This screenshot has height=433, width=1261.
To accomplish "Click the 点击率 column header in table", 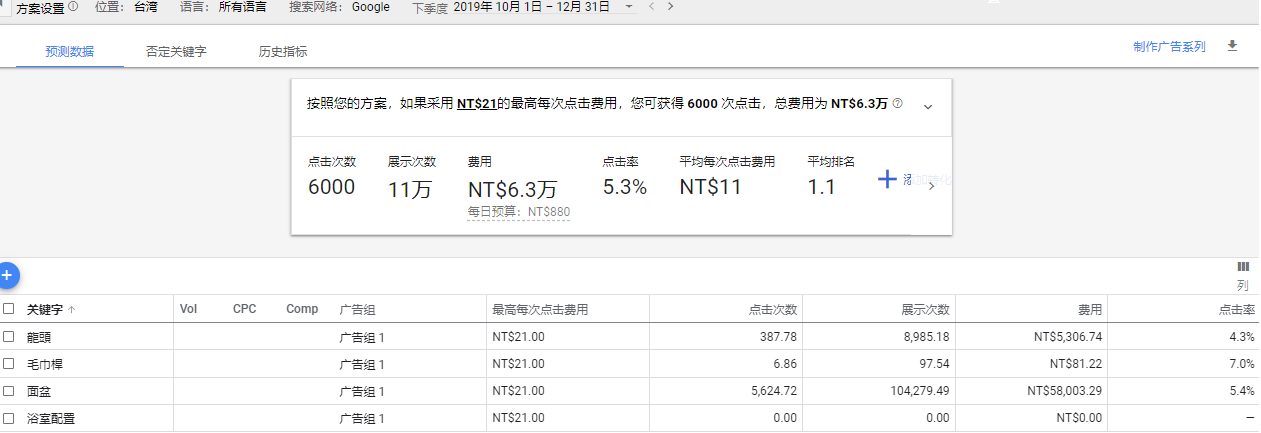I will click(1236, 310).
